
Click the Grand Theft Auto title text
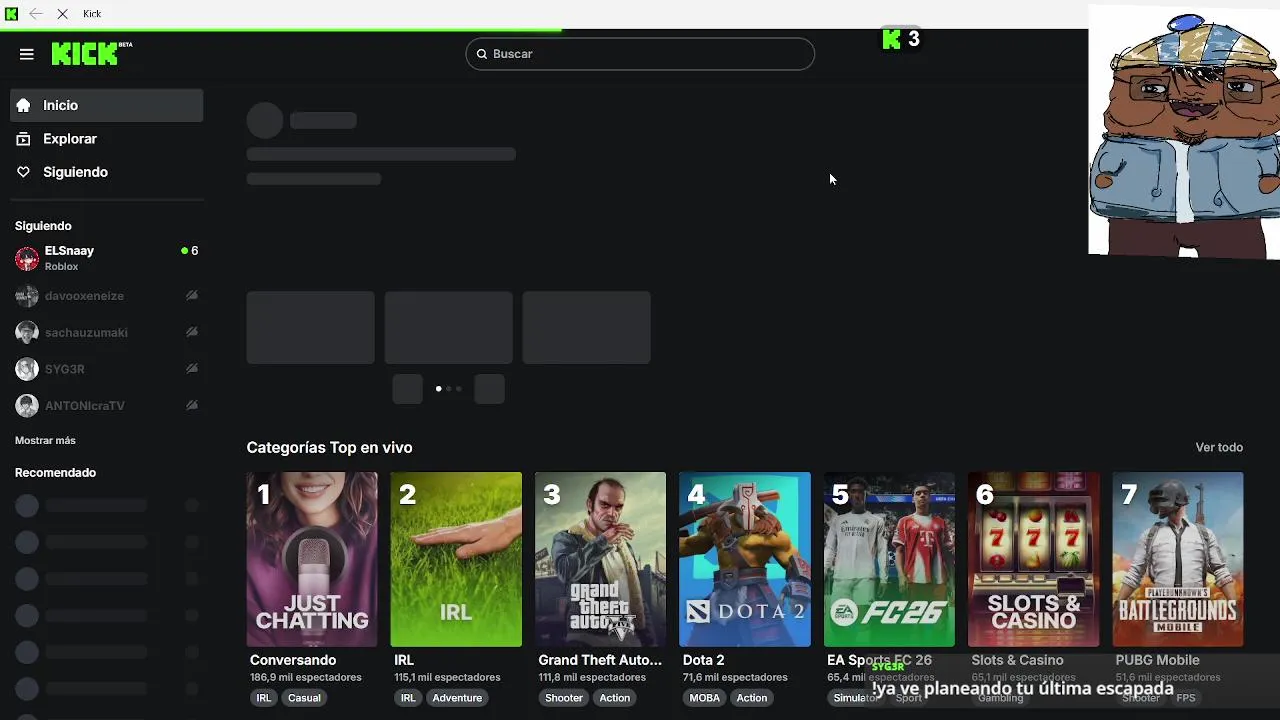click(600, 660)
